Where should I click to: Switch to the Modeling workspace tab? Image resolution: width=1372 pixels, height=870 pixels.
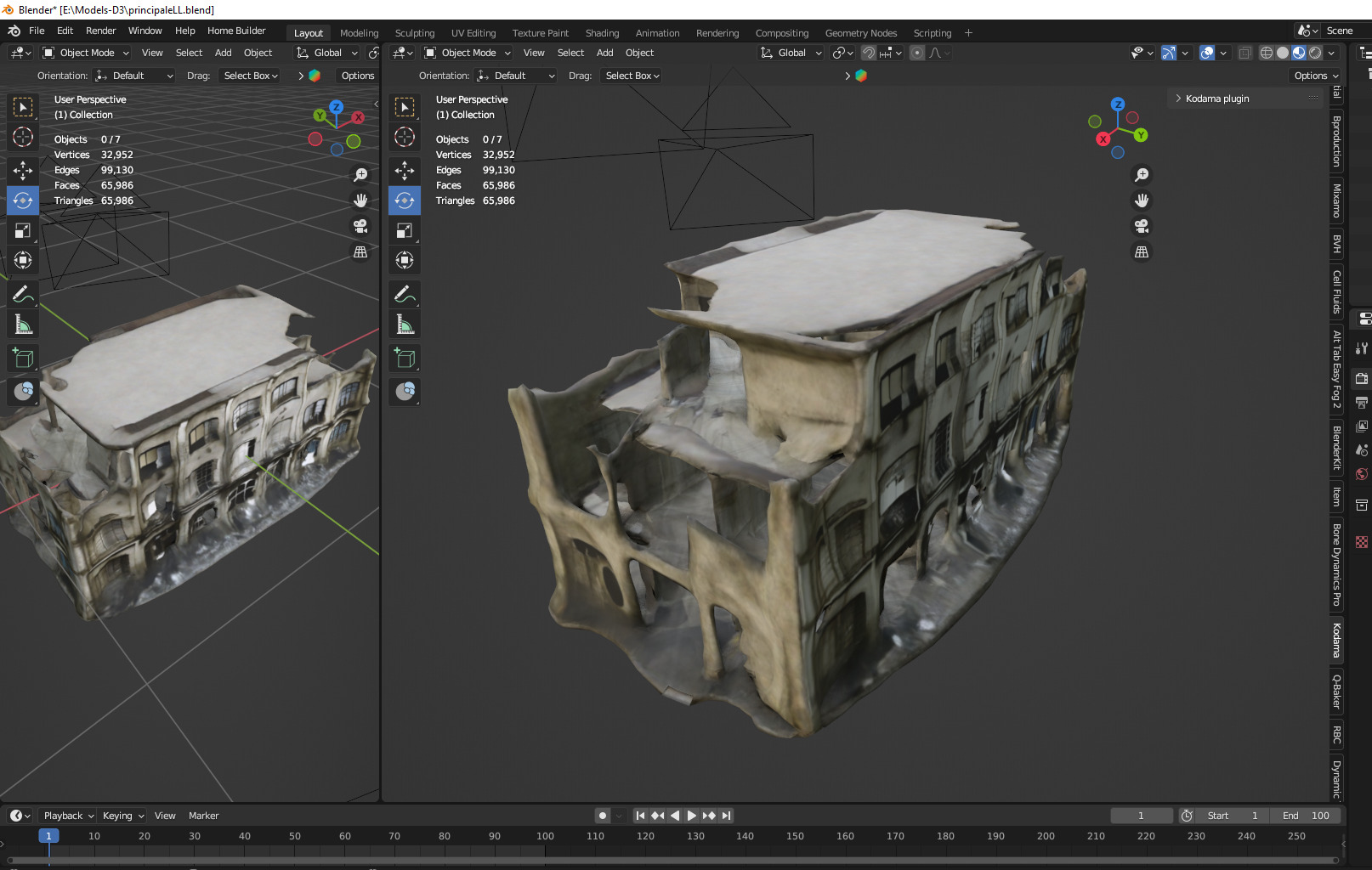359,33
